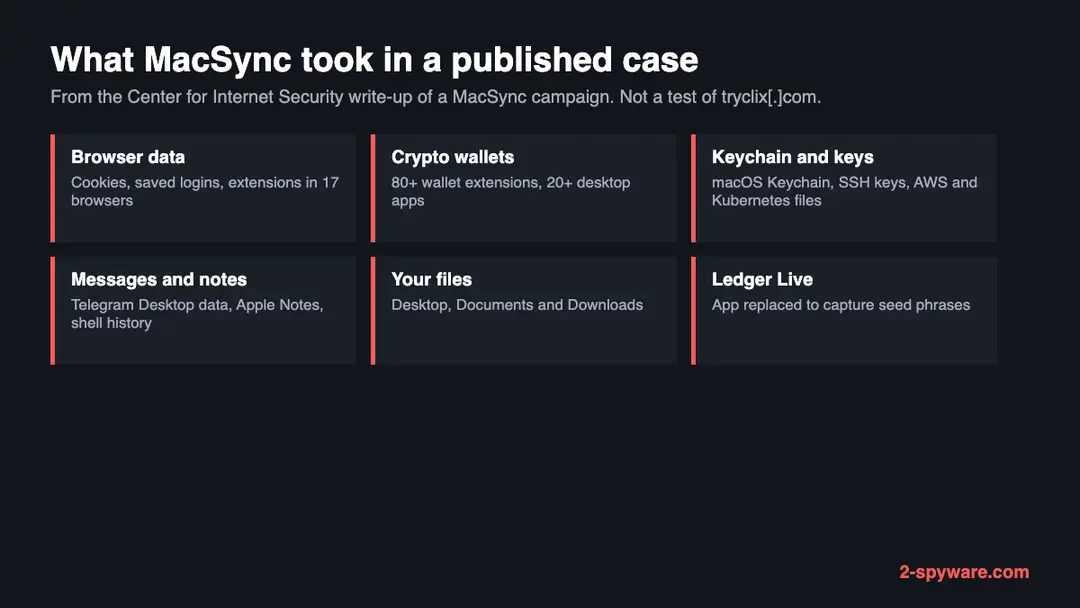Click 'Cookies, saved logins, extensions in 17 browsers'

pos(205,191)
